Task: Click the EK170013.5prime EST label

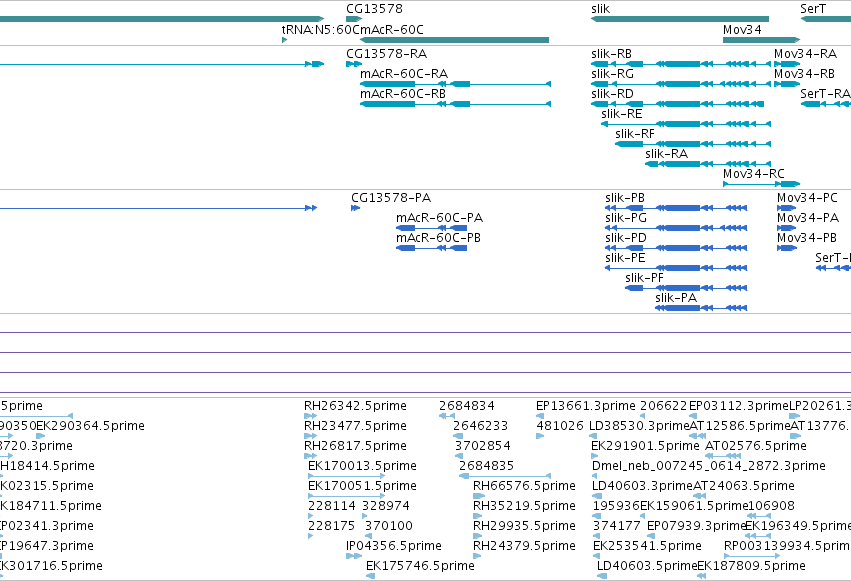Action: pos(362,466)
